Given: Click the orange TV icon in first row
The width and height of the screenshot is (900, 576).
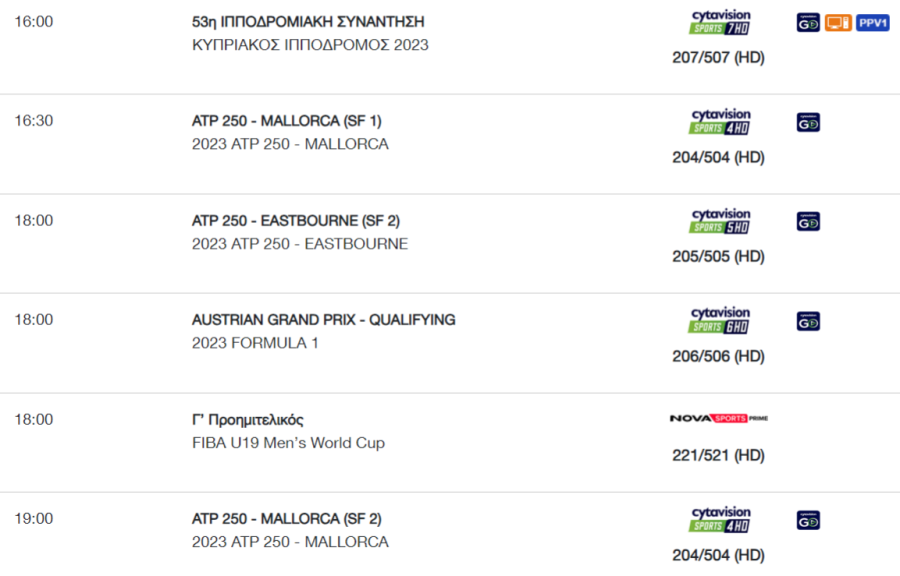Looking at the screenshot, I should point(838,23).
